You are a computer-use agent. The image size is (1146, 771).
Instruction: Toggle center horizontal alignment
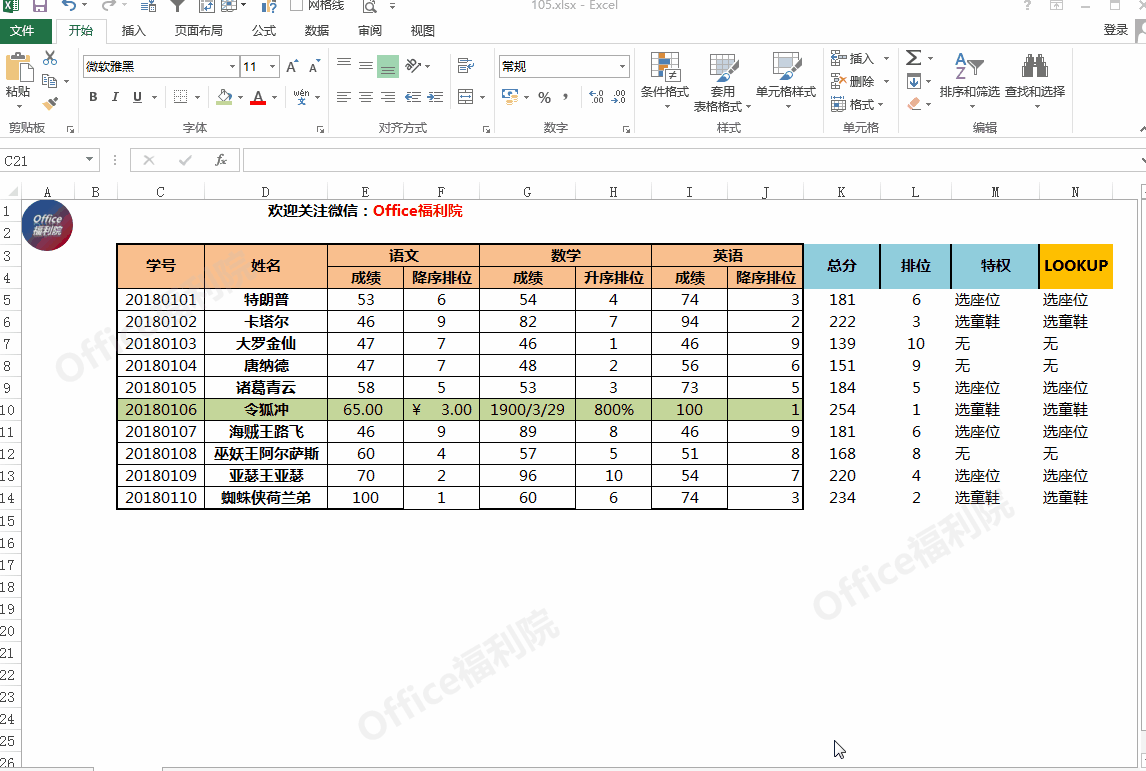click(x=366, y=96)
